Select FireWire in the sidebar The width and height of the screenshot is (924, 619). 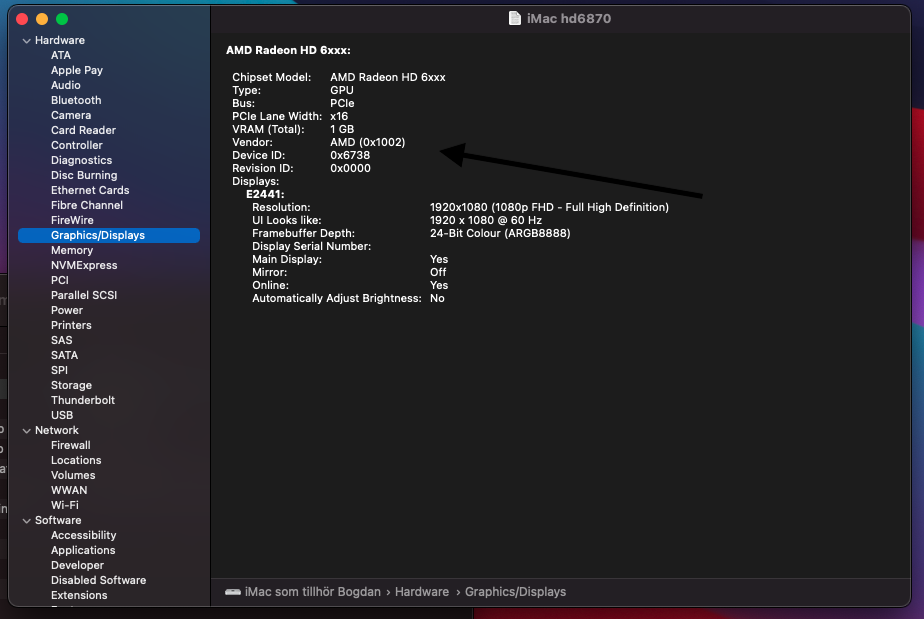click(x=72, y=220)
